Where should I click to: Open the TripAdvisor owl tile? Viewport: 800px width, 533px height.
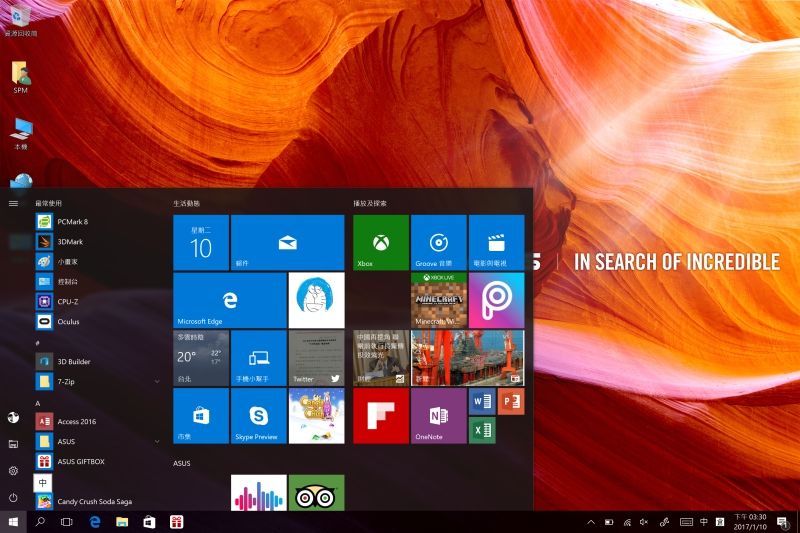316,493
